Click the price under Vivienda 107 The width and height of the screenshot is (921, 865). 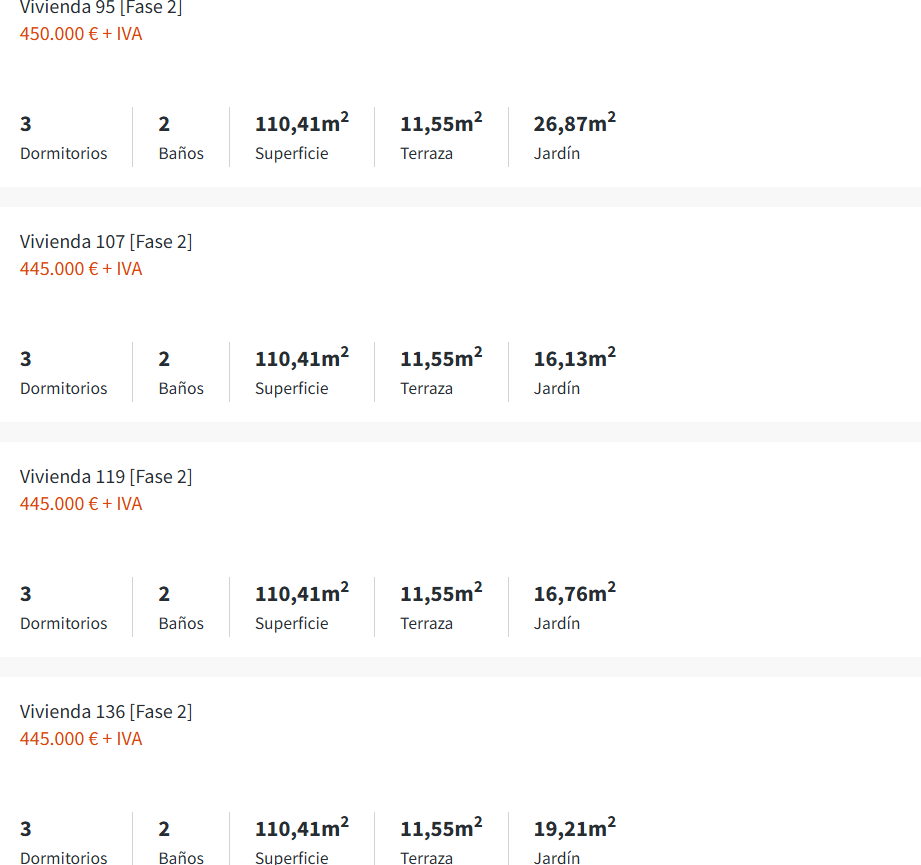tap(81, 269)
